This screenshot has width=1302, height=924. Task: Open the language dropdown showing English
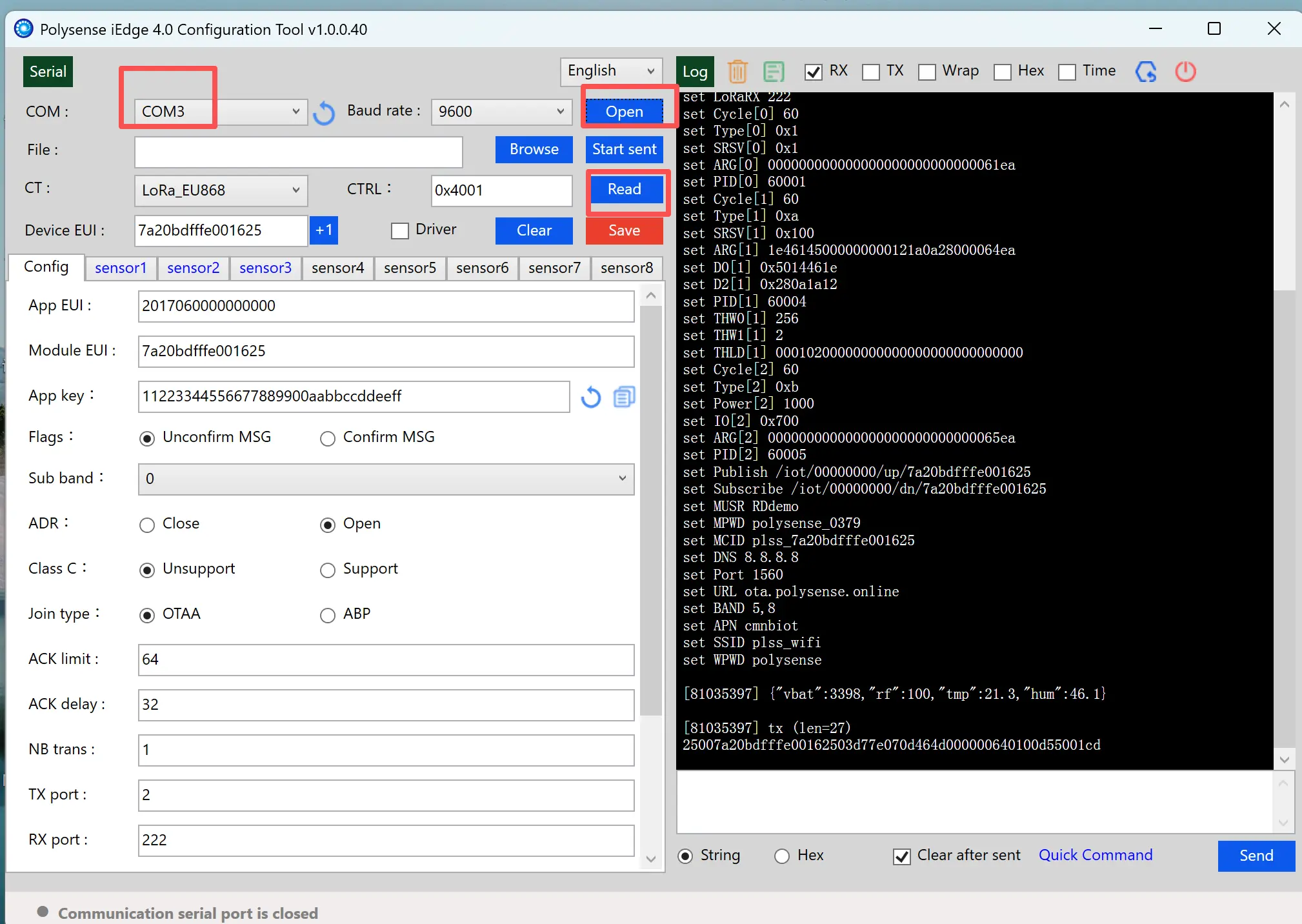611,71
